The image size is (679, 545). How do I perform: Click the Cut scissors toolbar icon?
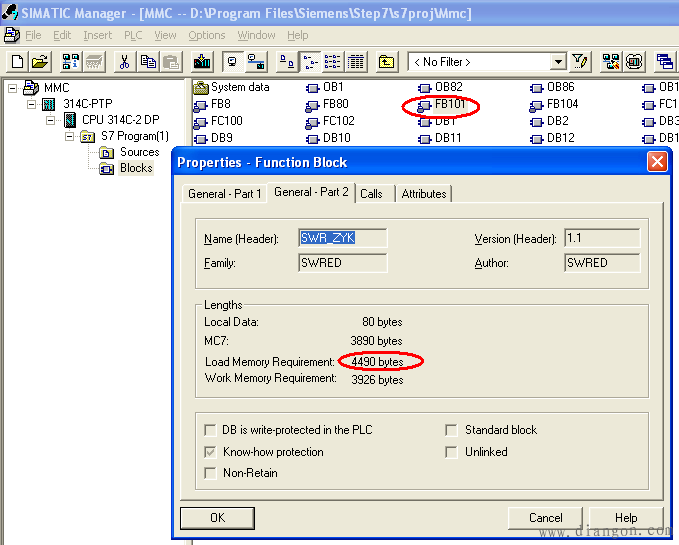124,62
